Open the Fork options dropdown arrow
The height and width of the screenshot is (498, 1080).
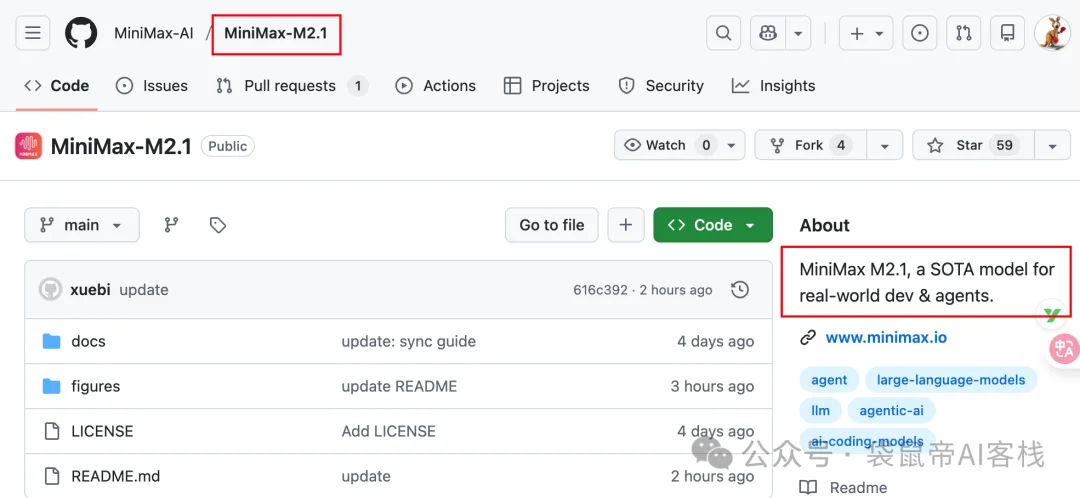point(883,145)
